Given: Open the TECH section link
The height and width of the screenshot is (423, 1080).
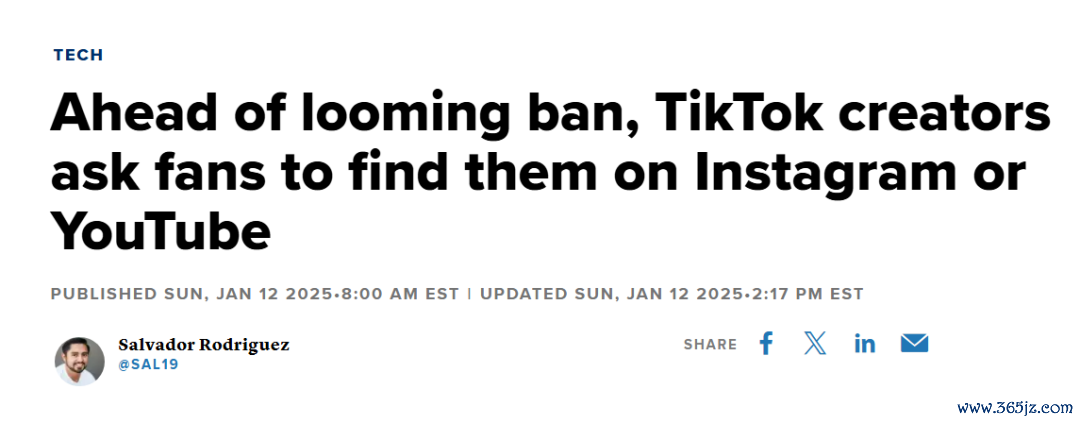Looking at the screenshot, I should [x=79, y=55].
